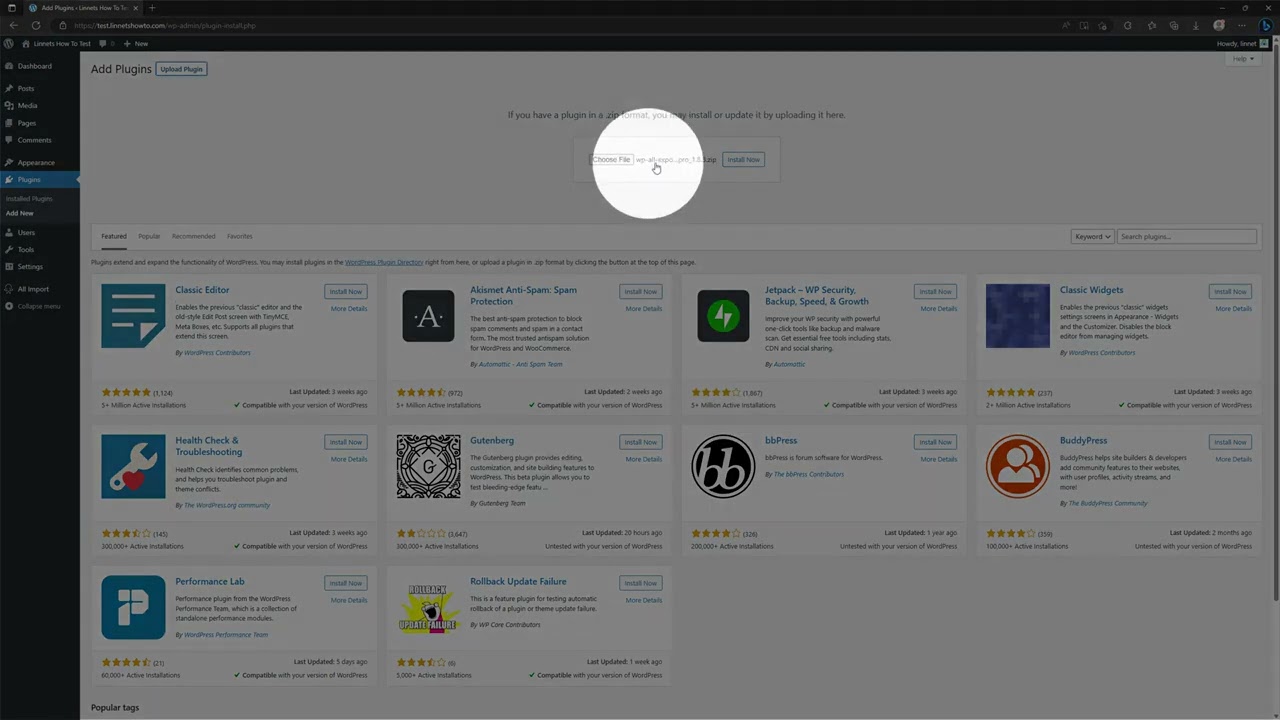Switch to the Recommended plugins tab
This screenshot has height=720, width=1280.
193,236
